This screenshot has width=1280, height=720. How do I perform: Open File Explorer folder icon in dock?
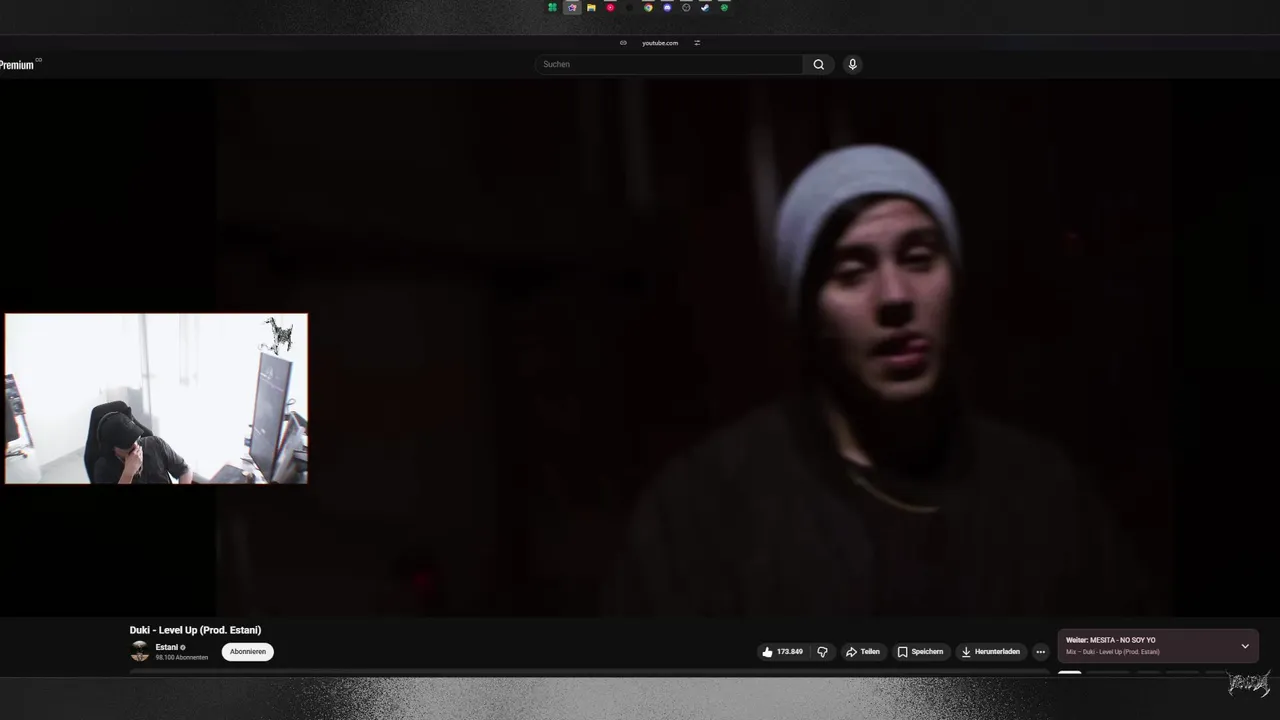point(591,7)
